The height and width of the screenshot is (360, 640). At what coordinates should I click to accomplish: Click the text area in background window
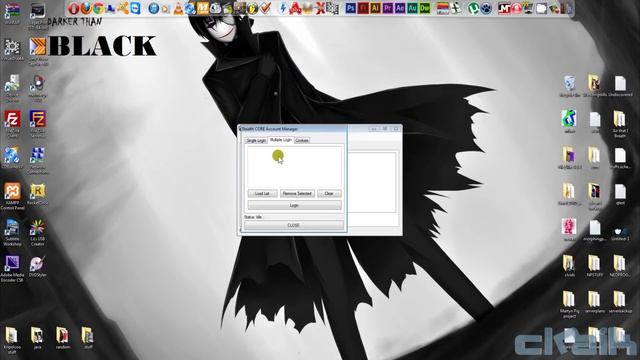click(x=372, y=182)
